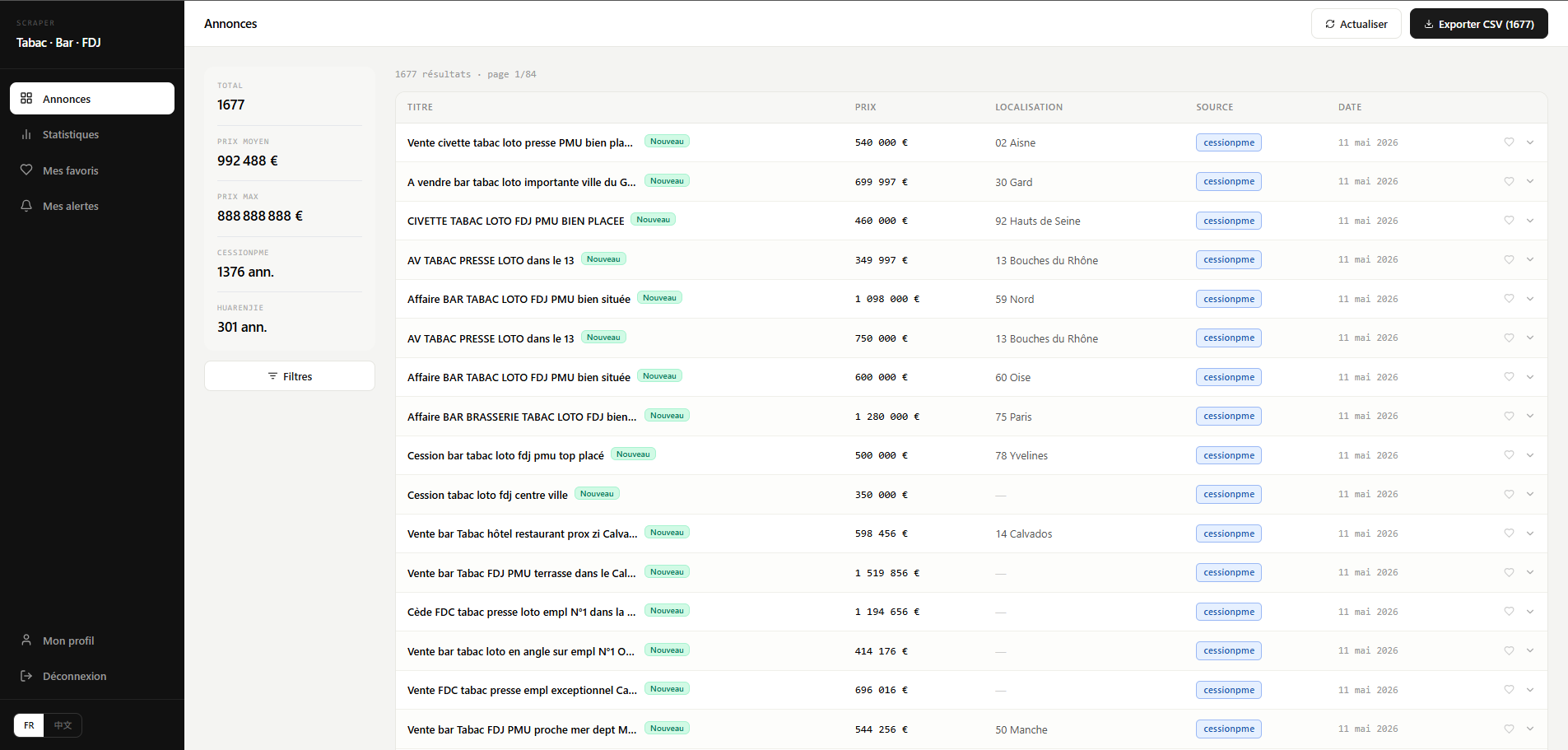
Task: Expand the 14 Calvados listing row chevron
Action: point(1530,533)
